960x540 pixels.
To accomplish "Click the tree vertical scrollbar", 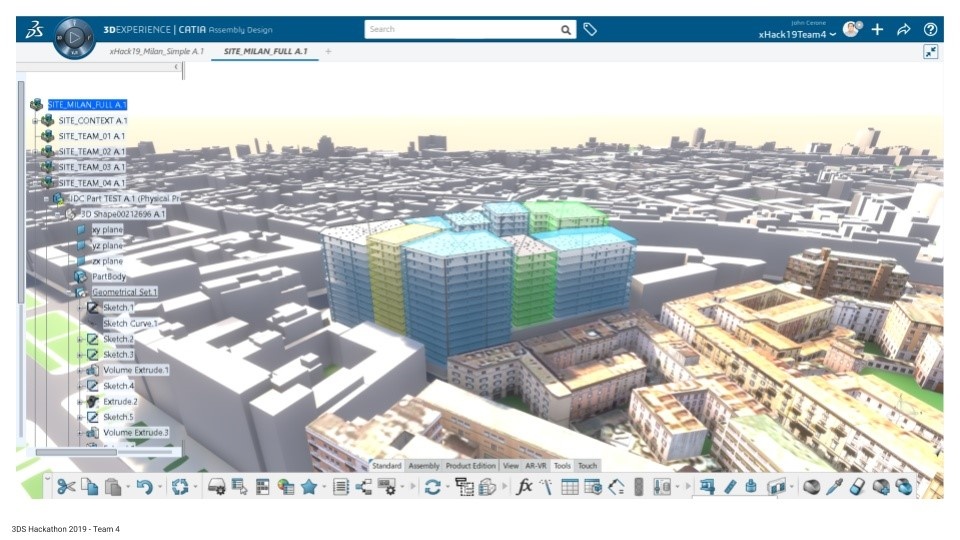I will pos(21,192).
